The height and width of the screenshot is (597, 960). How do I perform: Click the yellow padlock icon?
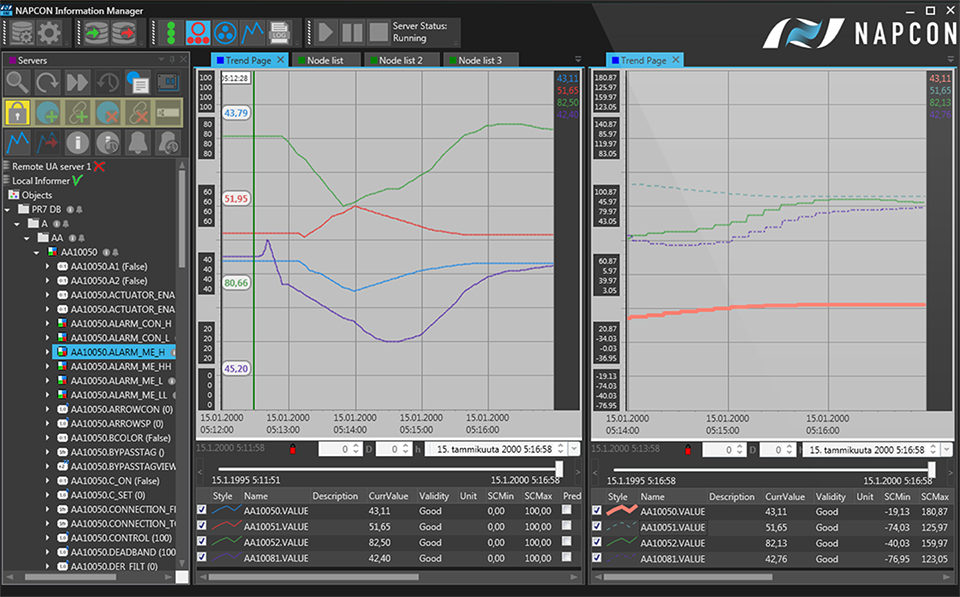pyautogui.click(x=18, y=112)
